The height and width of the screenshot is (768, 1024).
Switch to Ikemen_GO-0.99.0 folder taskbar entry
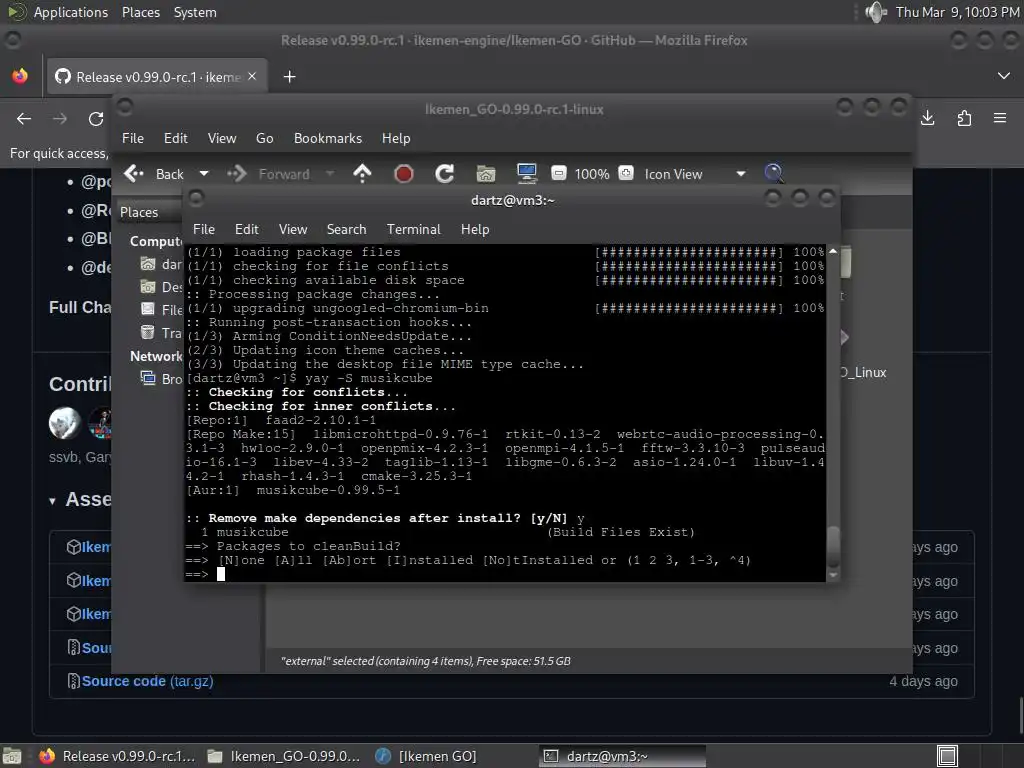tap(283, 756)
